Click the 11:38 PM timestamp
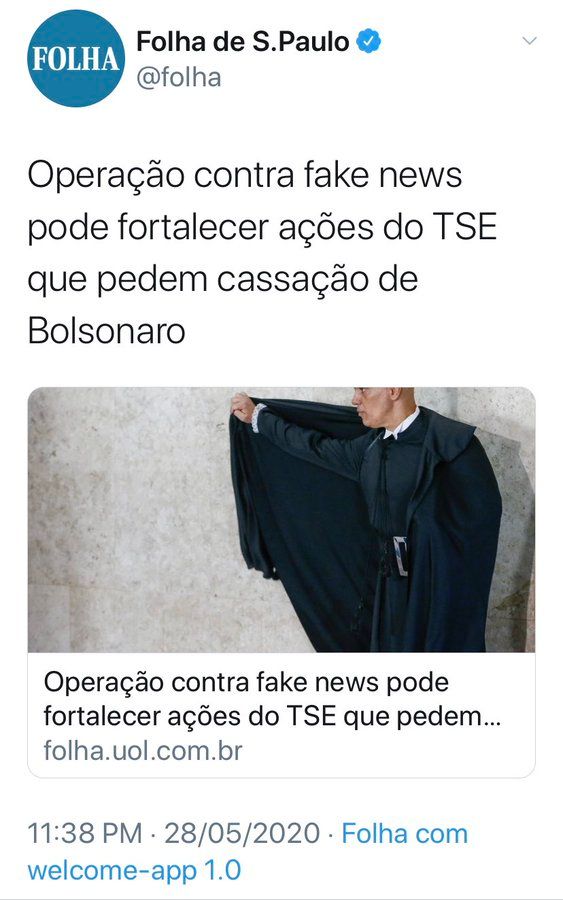 point(85,833)
